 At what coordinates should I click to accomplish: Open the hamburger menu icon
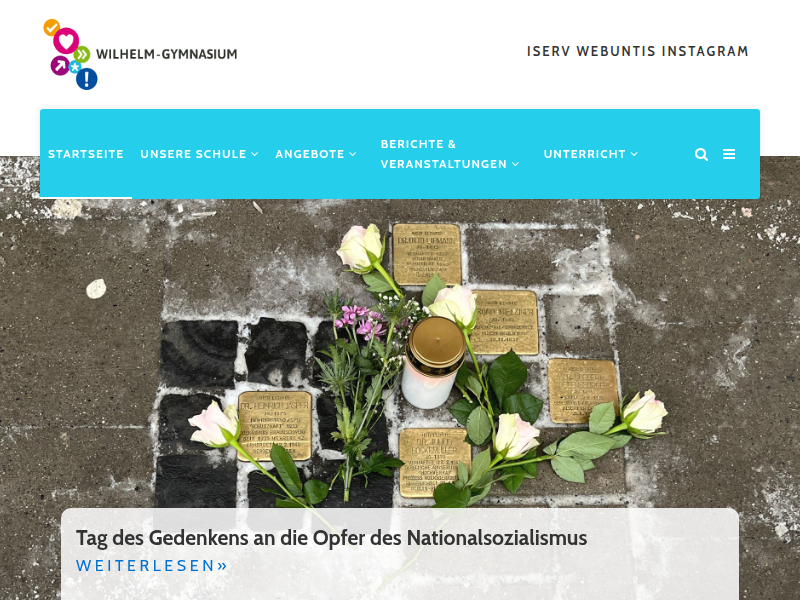coord(729,154)
